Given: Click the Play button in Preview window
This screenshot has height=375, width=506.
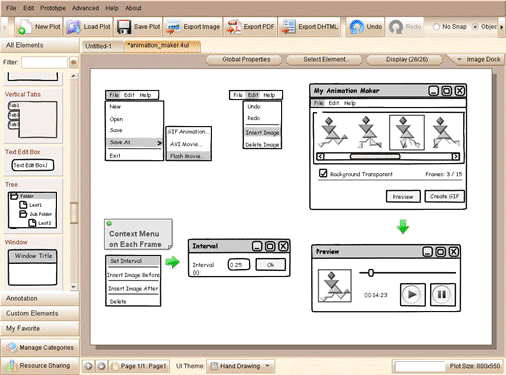Looking at the screenshot, I should point(412,294).
